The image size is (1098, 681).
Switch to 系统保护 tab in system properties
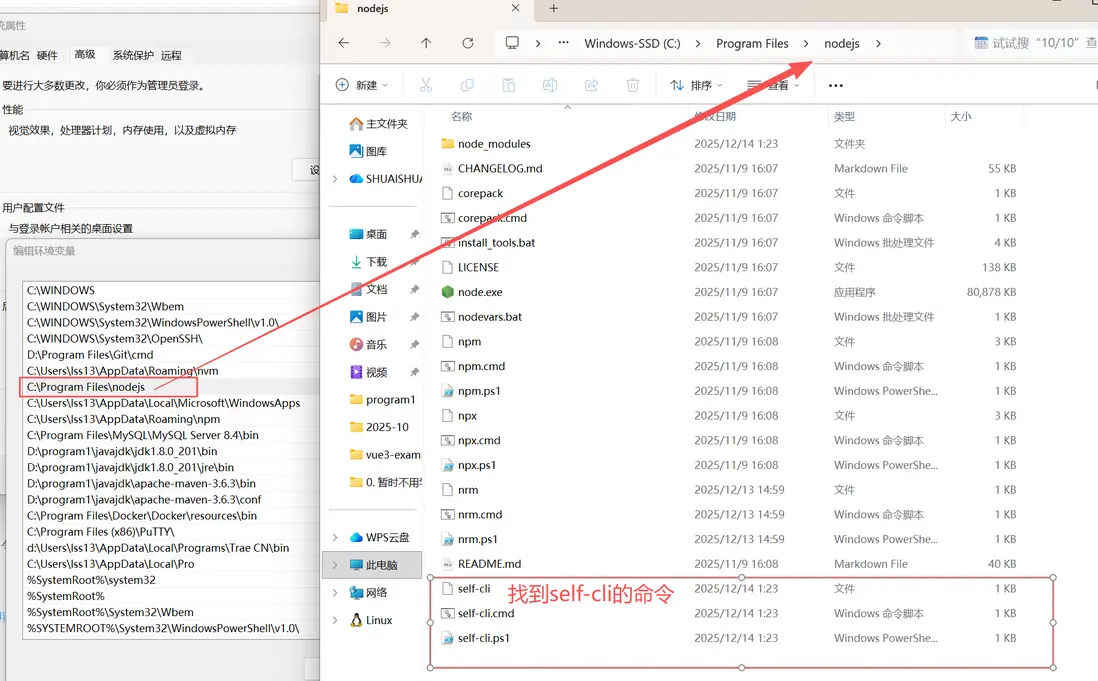133,55
